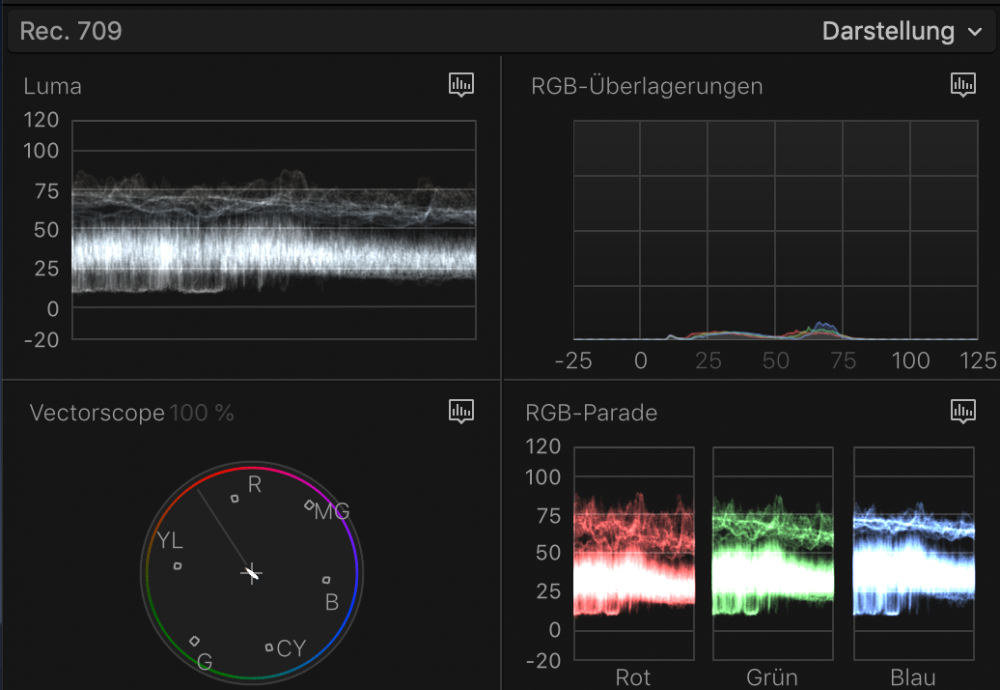The width and height of the screenshot is (1000, 690).
Task: Open the Vectorscope settings icon
Action: tap(461, 411)
